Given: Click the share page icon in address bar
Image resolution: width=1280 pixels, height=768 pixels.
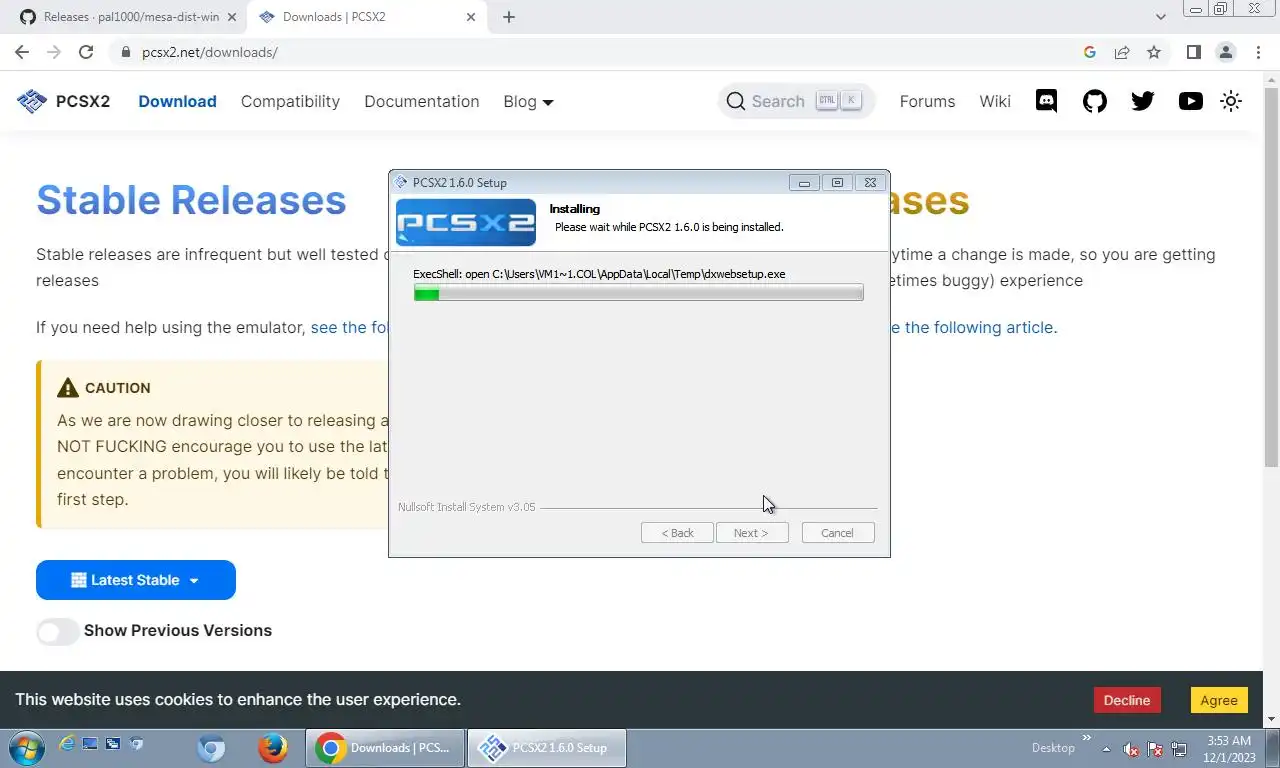Looking at the screenshot, I should [1122, 52].
